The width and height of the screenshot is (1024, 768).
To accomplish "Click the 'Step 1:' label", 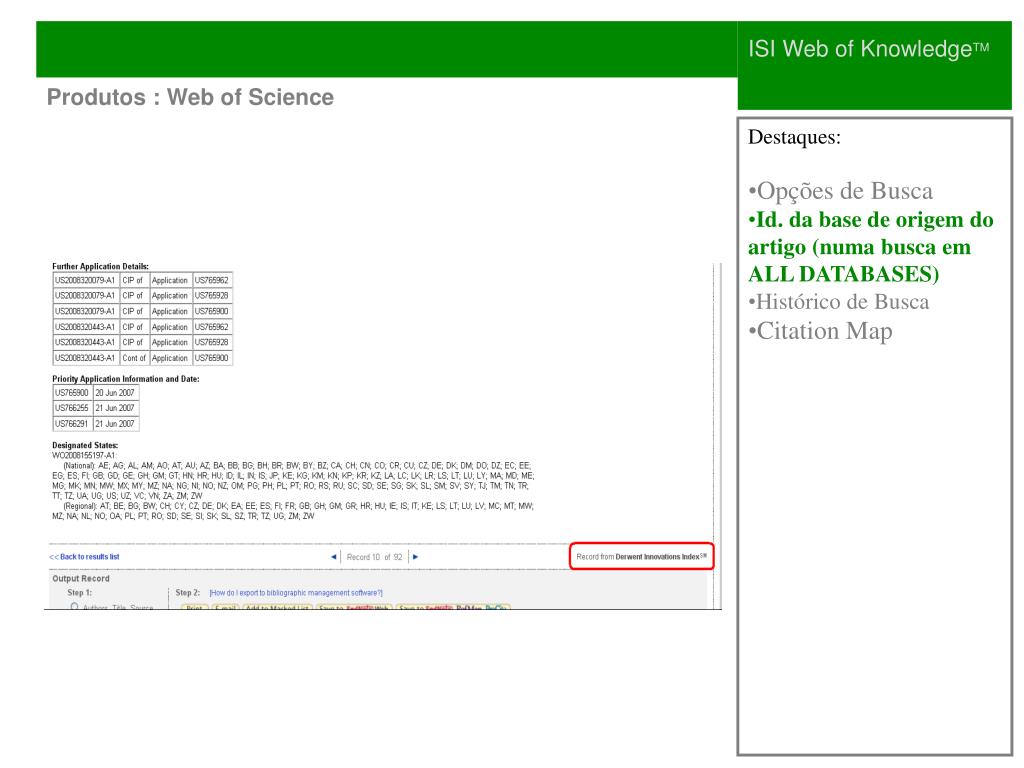I will pos(80,593).
